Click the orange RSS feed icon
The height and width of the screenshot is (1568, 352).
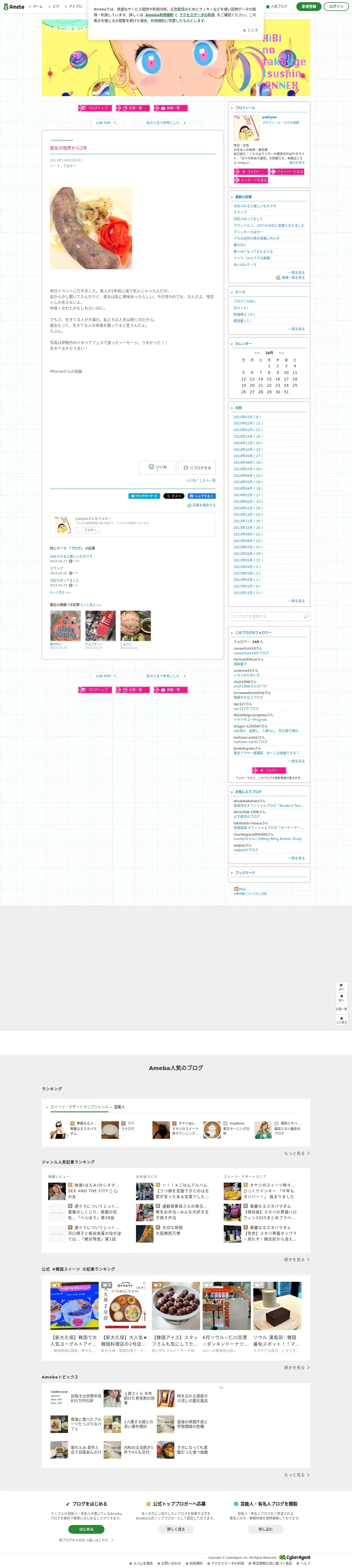click(236, 889)
